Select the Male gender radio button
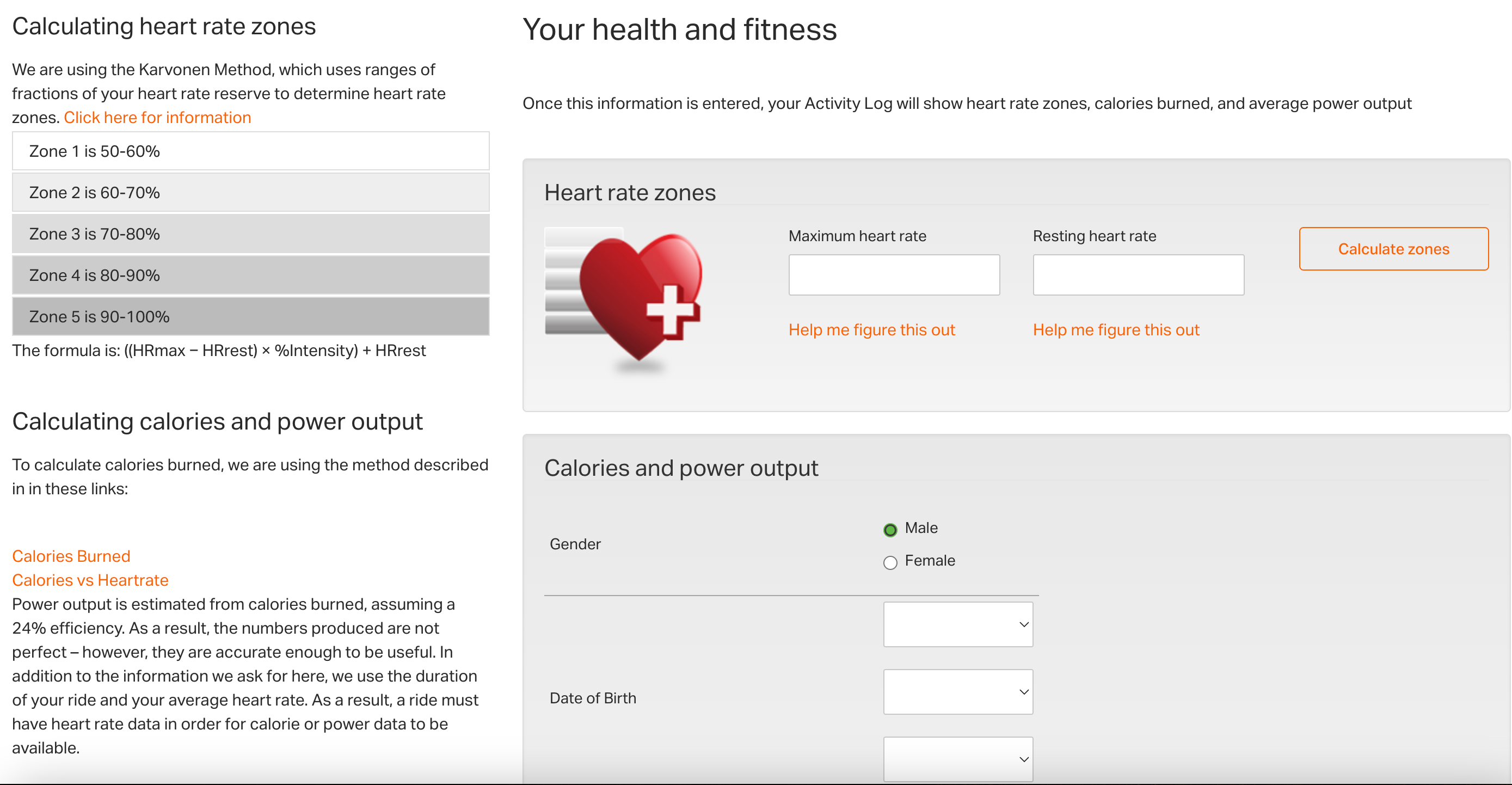The width and height of the screenshot is (1512, 785). (890, 530)
